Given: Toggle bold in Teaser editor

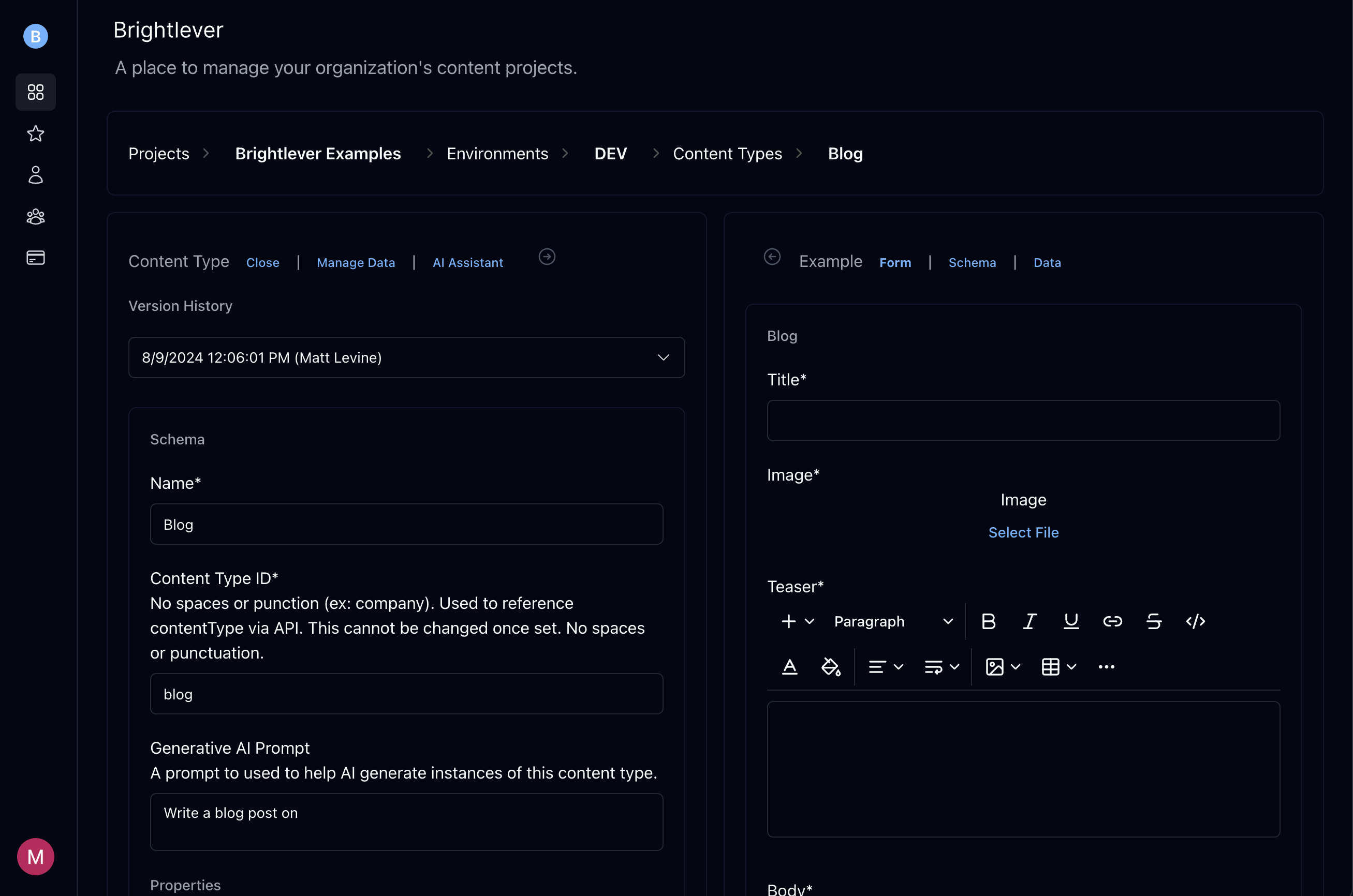Looking at the screenshot, I should click(x=988, y=621).
